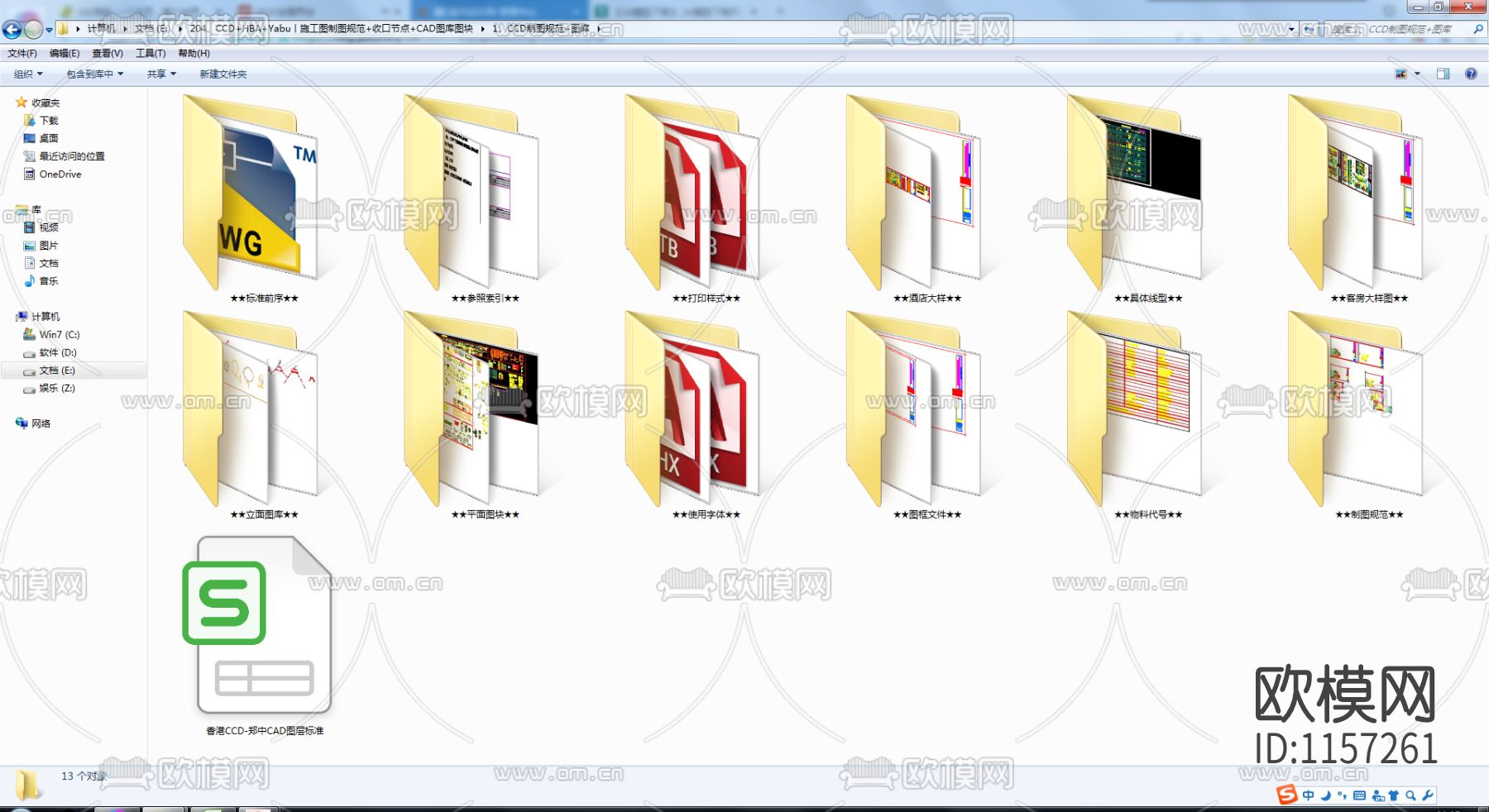The image size is (1489, 812).
Task: Open the Sogou soft keyboard icon
Action: [1359, 795]
